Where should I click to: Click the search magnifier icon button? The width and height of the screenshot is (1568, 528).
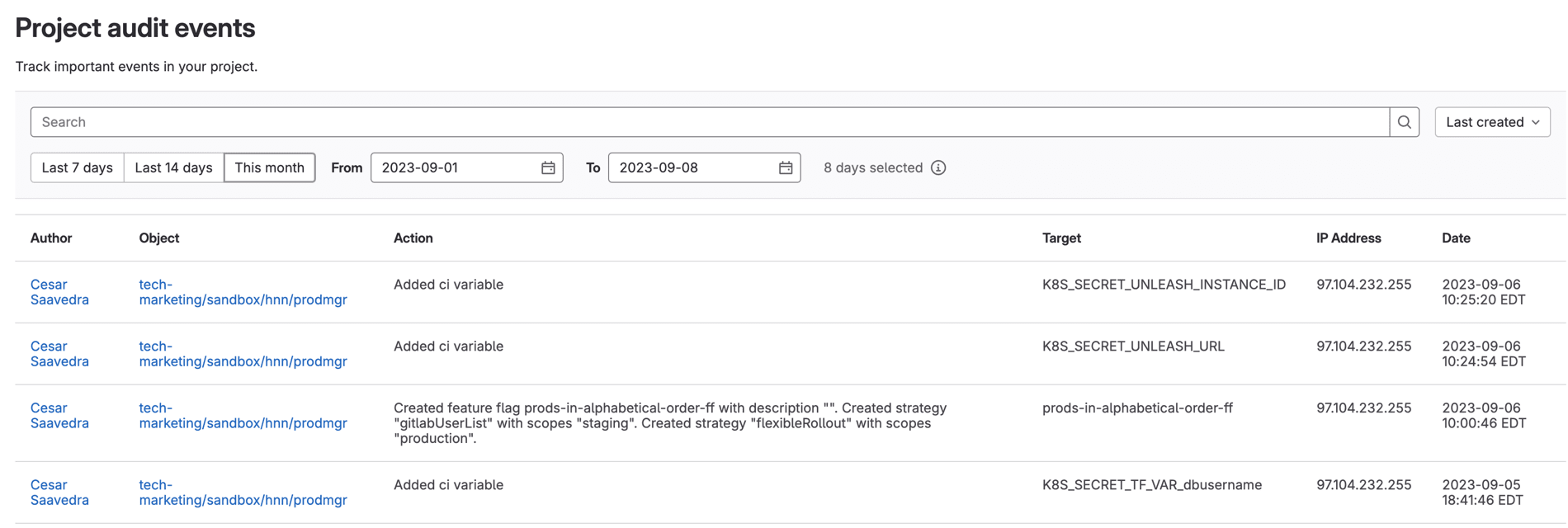[x=1404, y=122]
